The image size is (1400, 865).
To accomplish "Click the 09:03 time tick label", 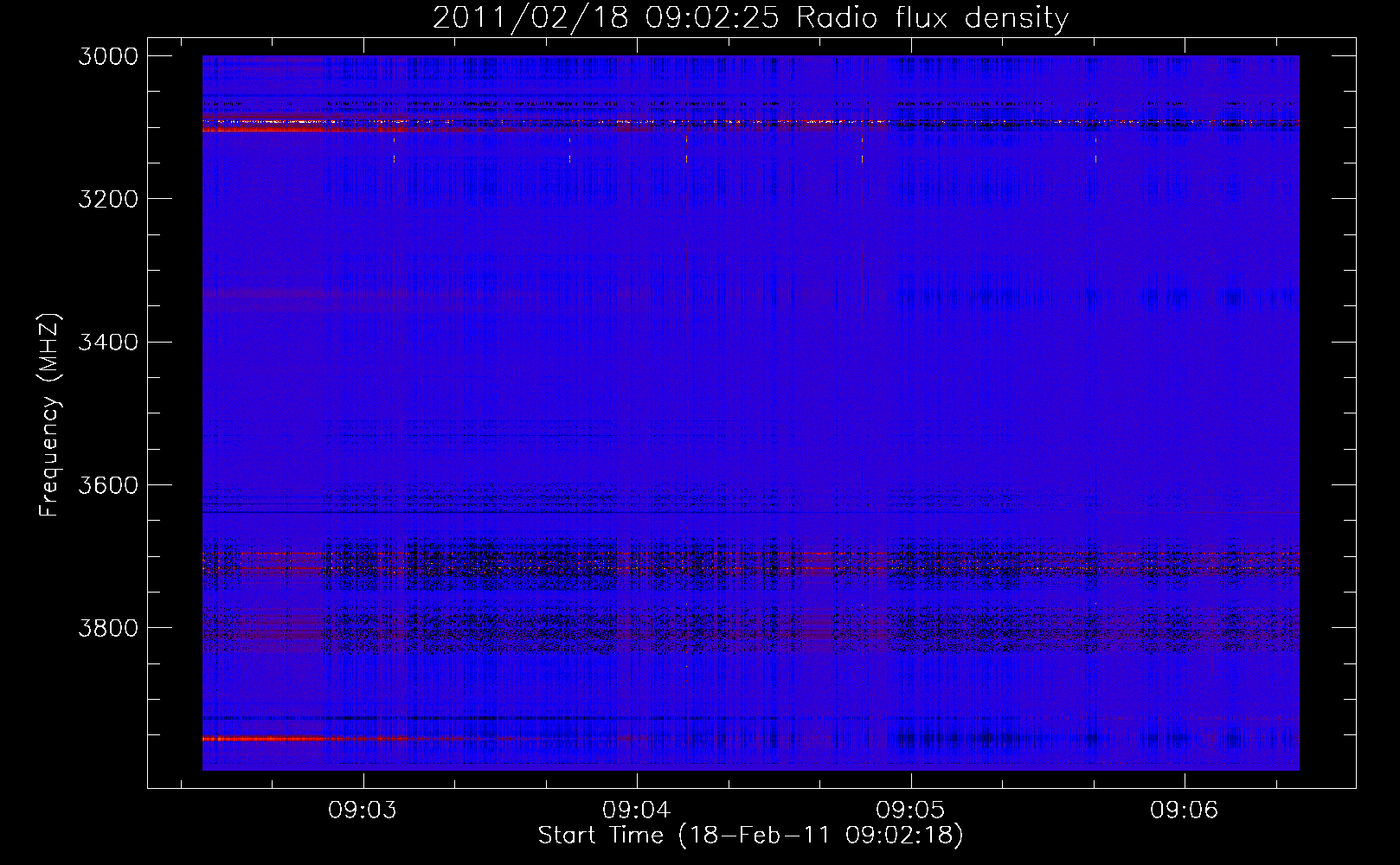I will [363, 810].
